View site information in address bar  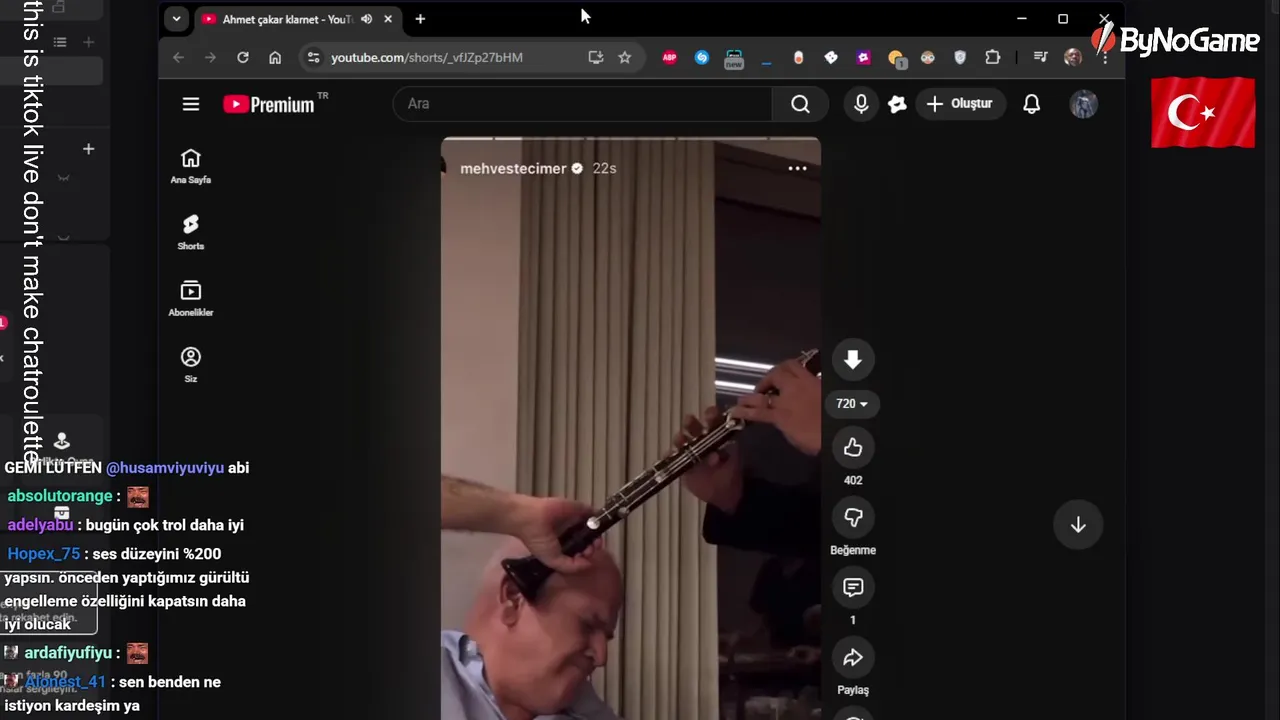click(x=314, y=58)
